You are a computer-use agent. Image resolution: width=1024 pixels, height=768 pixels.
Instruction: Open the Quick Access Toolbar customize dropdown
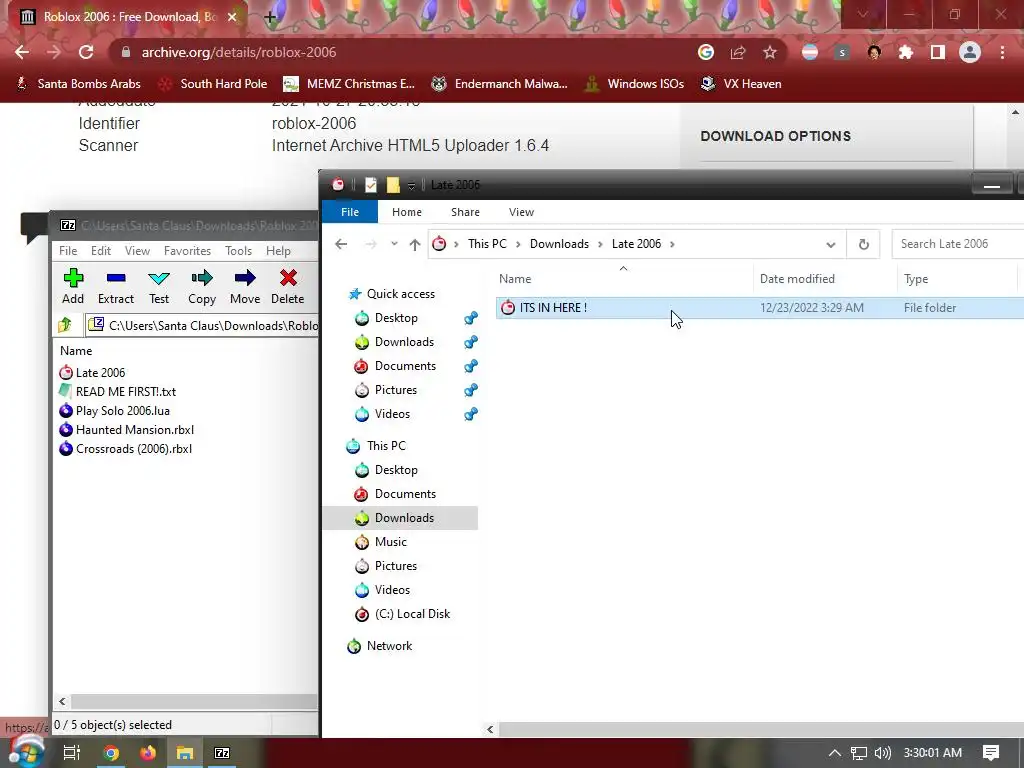(x=411, y=185)
